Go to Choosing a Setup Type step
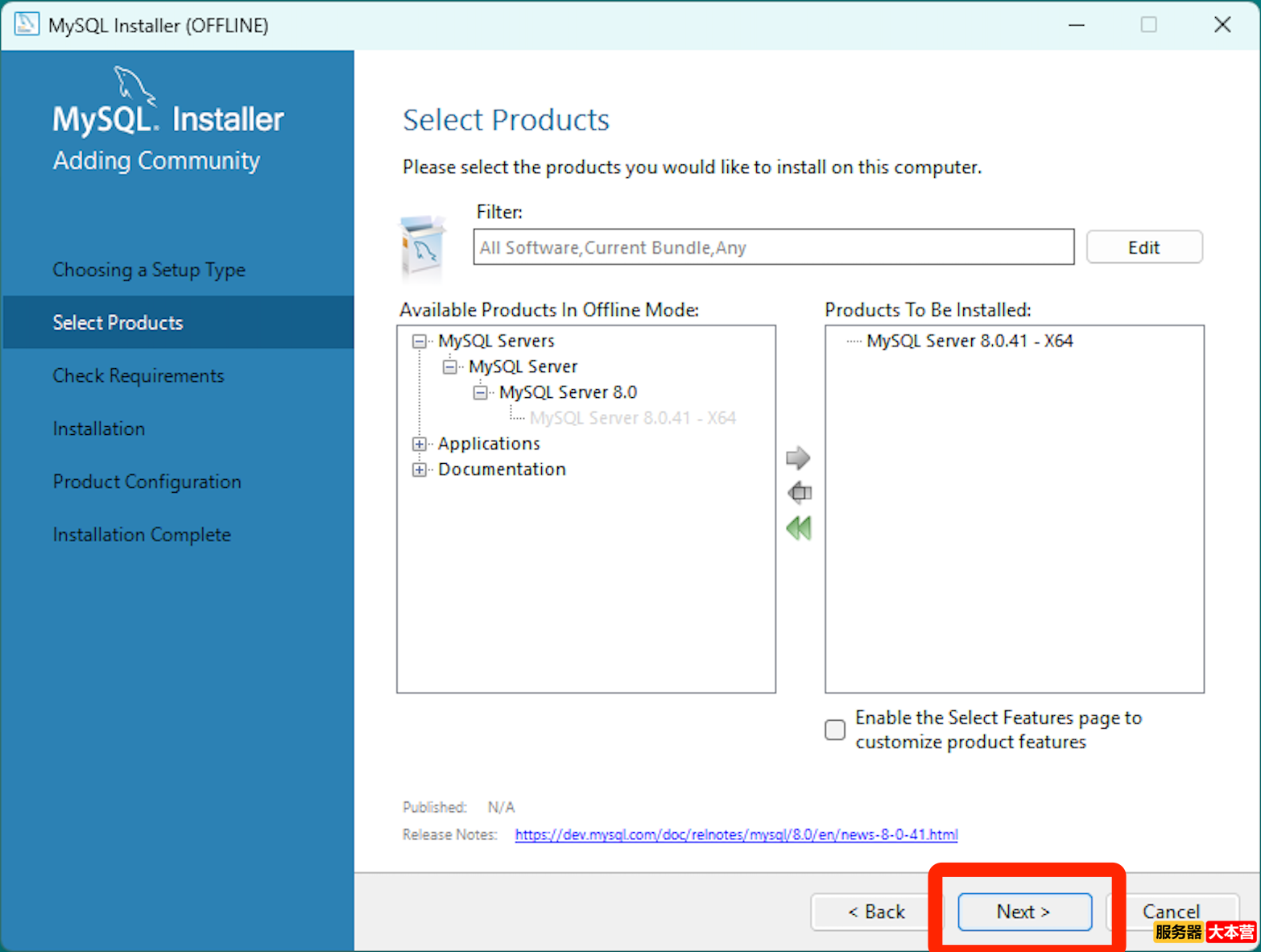 [149, 270]
